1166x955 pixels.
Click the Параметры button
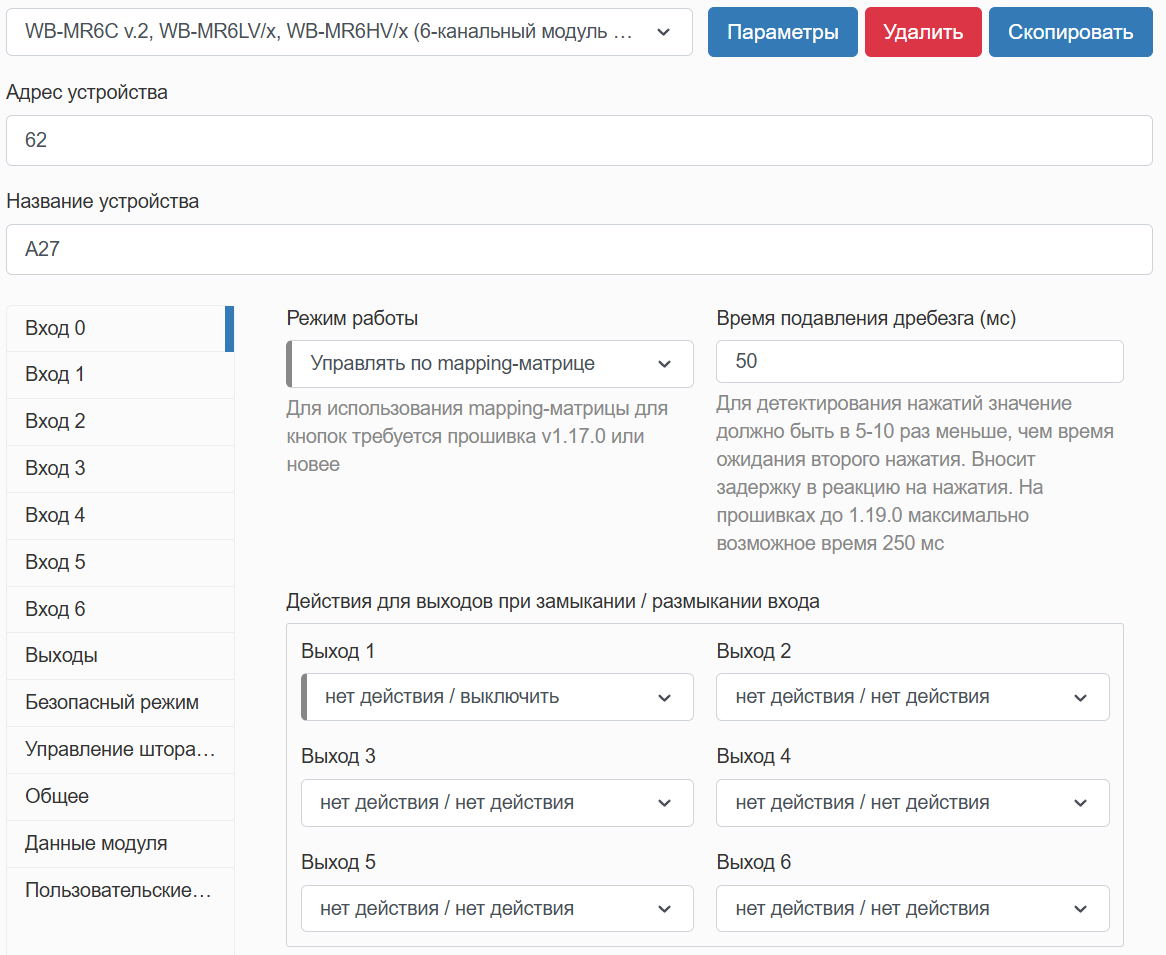[782, 32]
